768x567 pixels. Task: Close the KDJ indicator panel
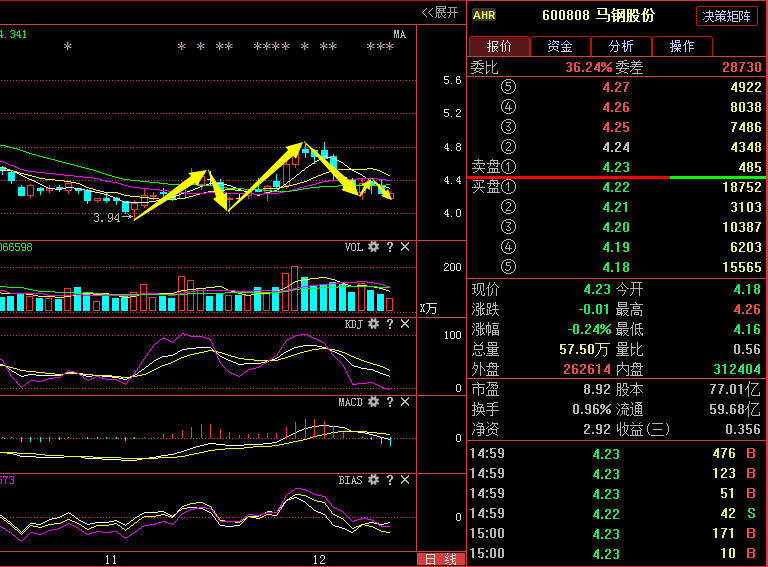[x=405, y=324]
